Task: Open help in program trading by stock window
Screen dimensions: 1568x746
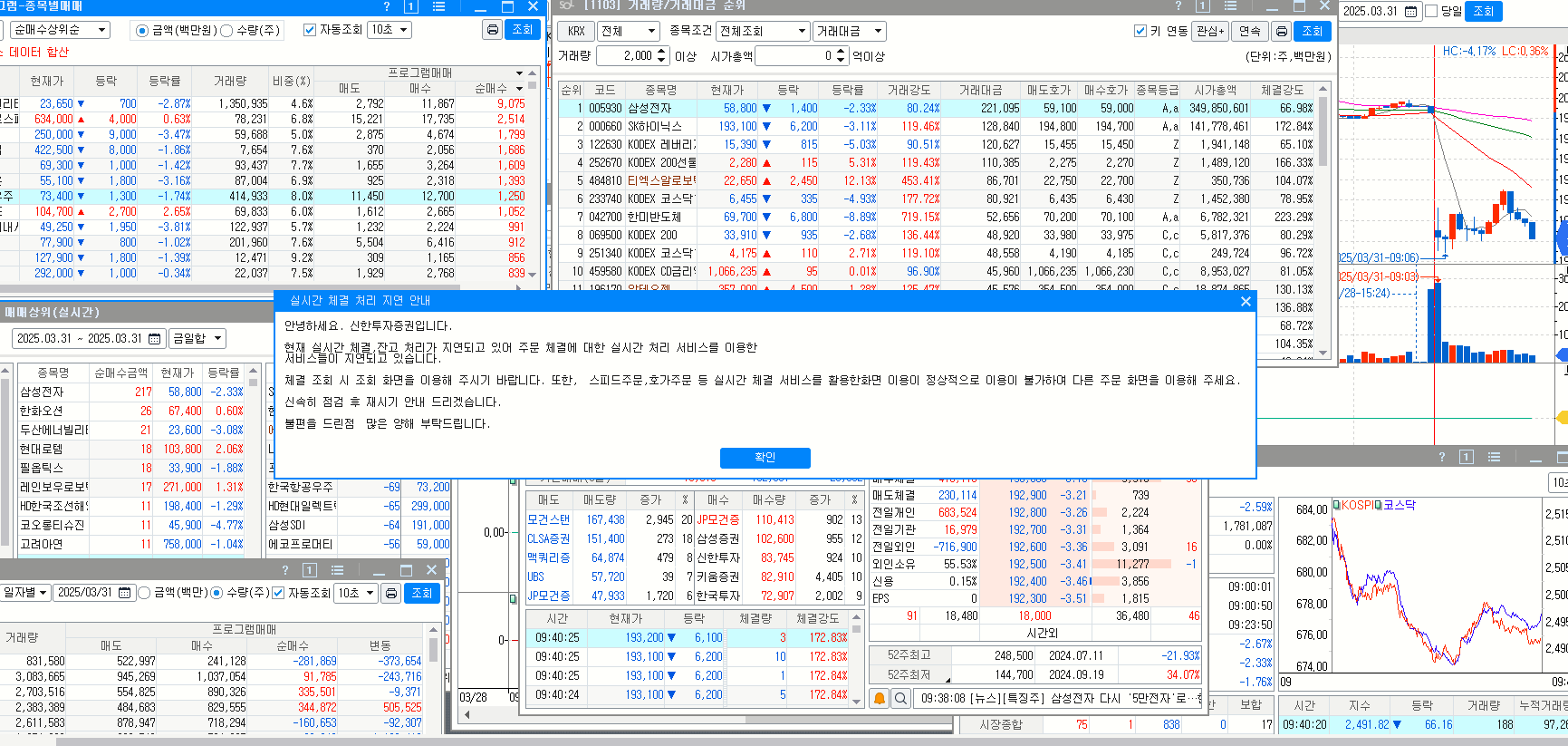Action: click(387, 6)
